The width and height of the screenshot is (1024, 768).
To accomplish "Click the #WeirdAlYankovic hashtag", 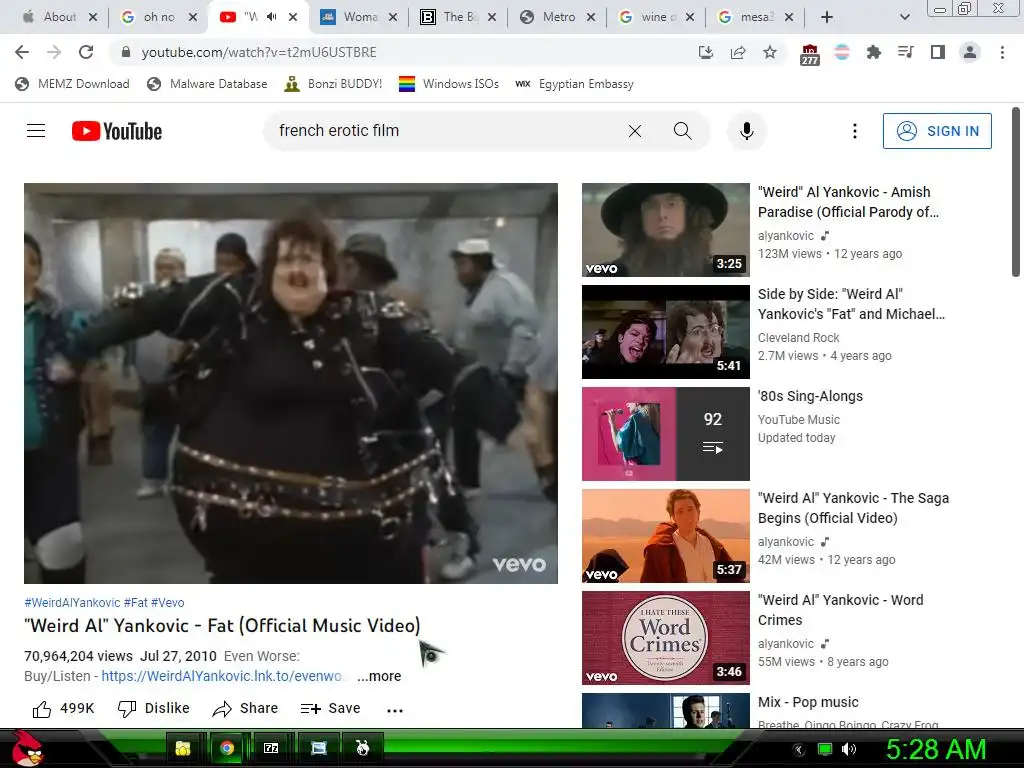I will tap(72, 603).
